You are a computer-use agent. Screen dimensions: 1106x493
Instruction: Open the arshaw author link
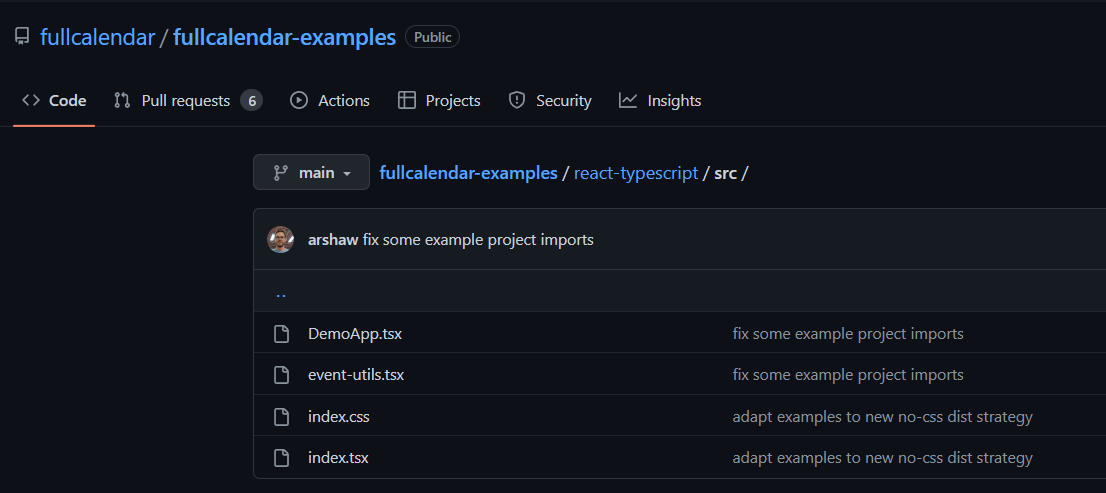coord(333,240)
